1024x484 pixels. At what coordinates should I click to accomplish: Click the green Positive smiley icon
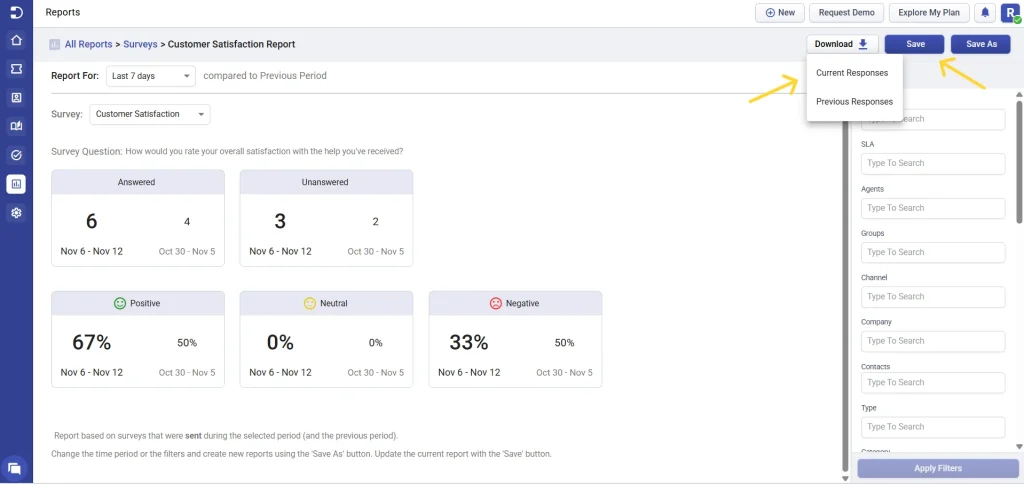pyautogui.click(x=120, y=304)
